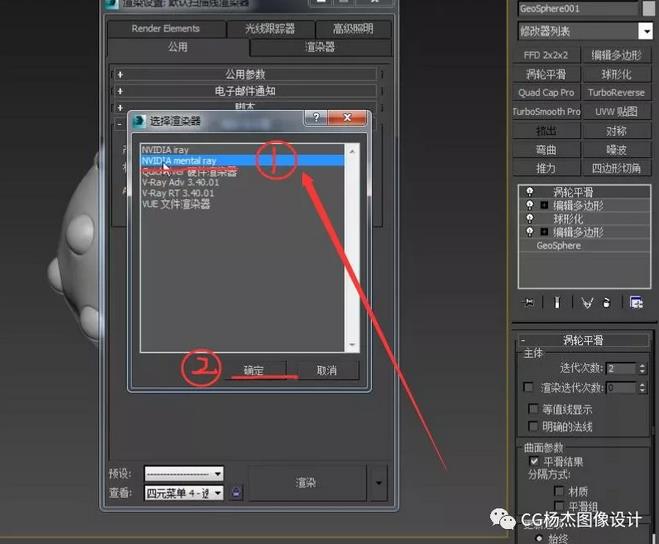Click the Make Unique icon
This screenshot has width=659, height=544.
click(587, 303)
